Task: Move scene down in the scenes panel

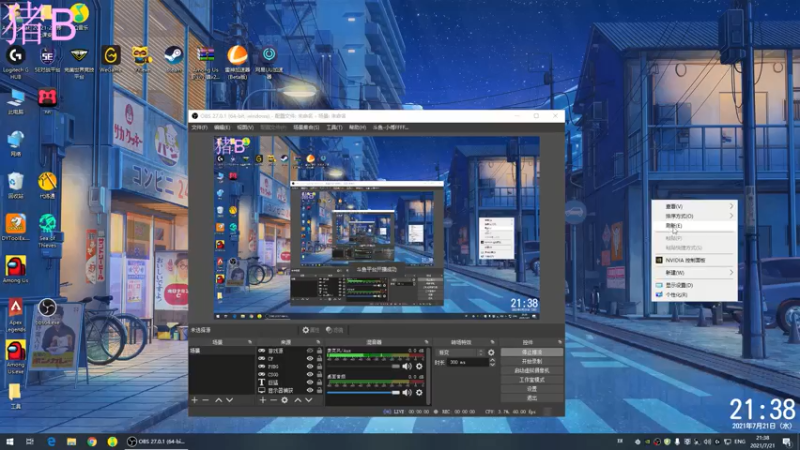Action: pos(230,400)
